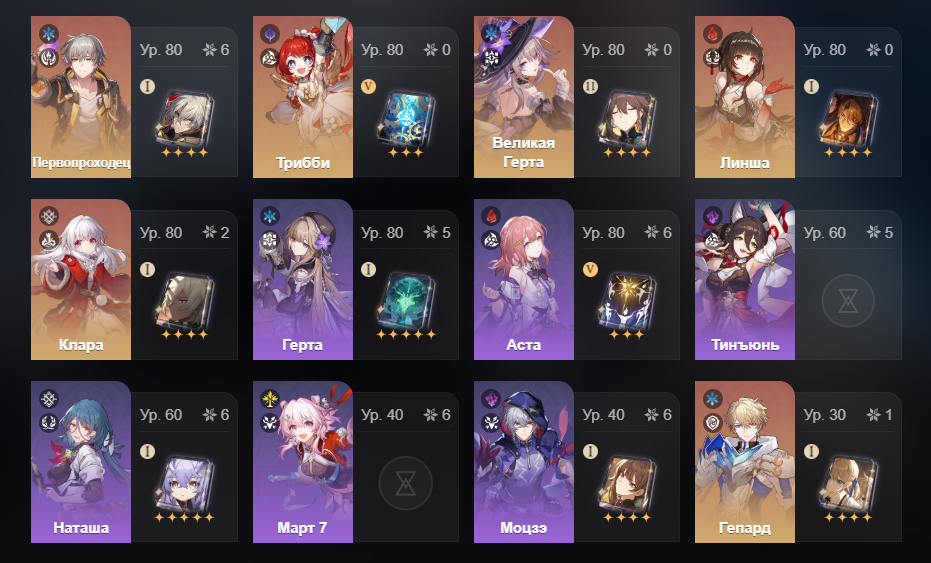Click Аста's golden three-star light cone icon

click(x=627, y=301)
